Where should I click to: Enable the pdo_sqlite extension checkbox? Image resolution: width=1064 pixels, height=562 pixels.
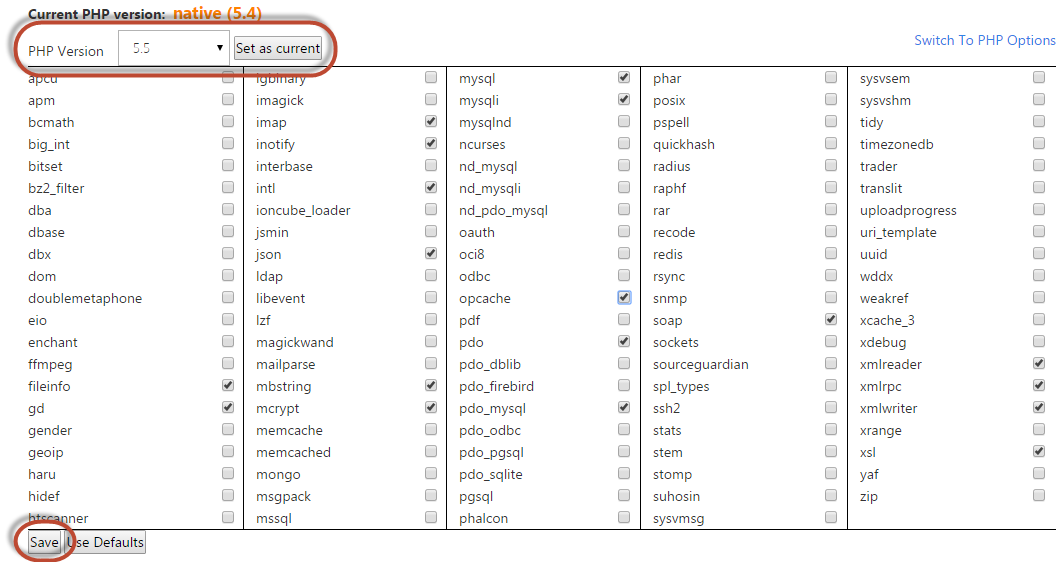coord(624,473)
